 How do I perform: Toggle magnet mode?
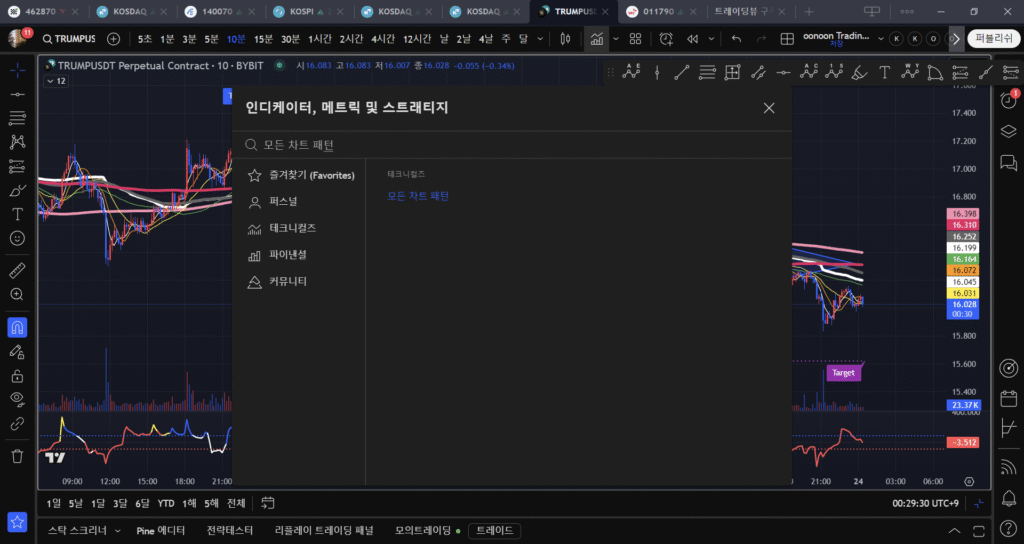tap(17, 327)
